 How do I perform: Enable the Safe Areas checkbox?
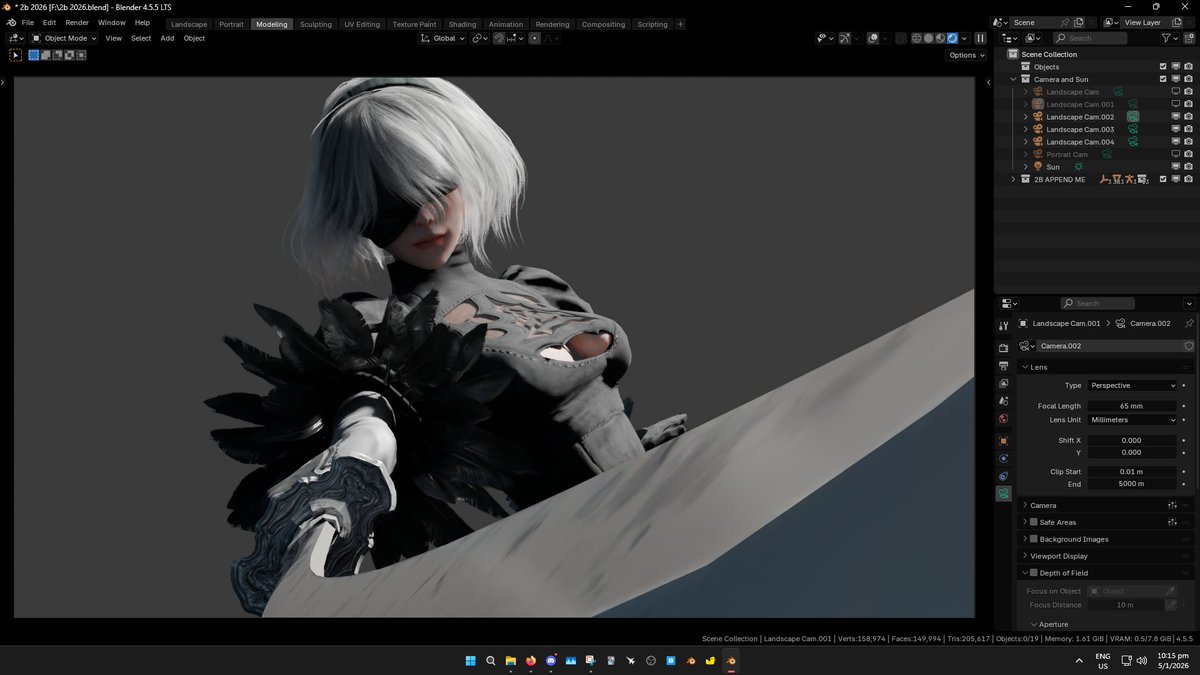coord(1033,522)
